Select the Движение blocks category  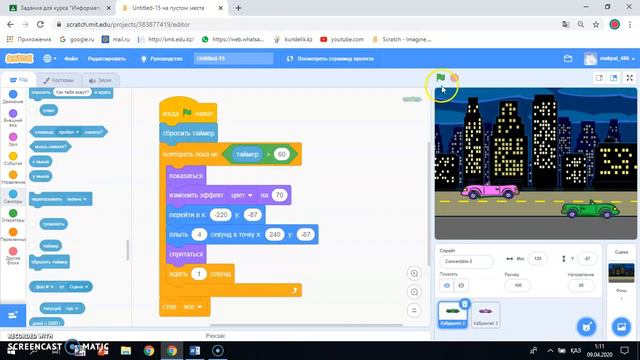13,97
